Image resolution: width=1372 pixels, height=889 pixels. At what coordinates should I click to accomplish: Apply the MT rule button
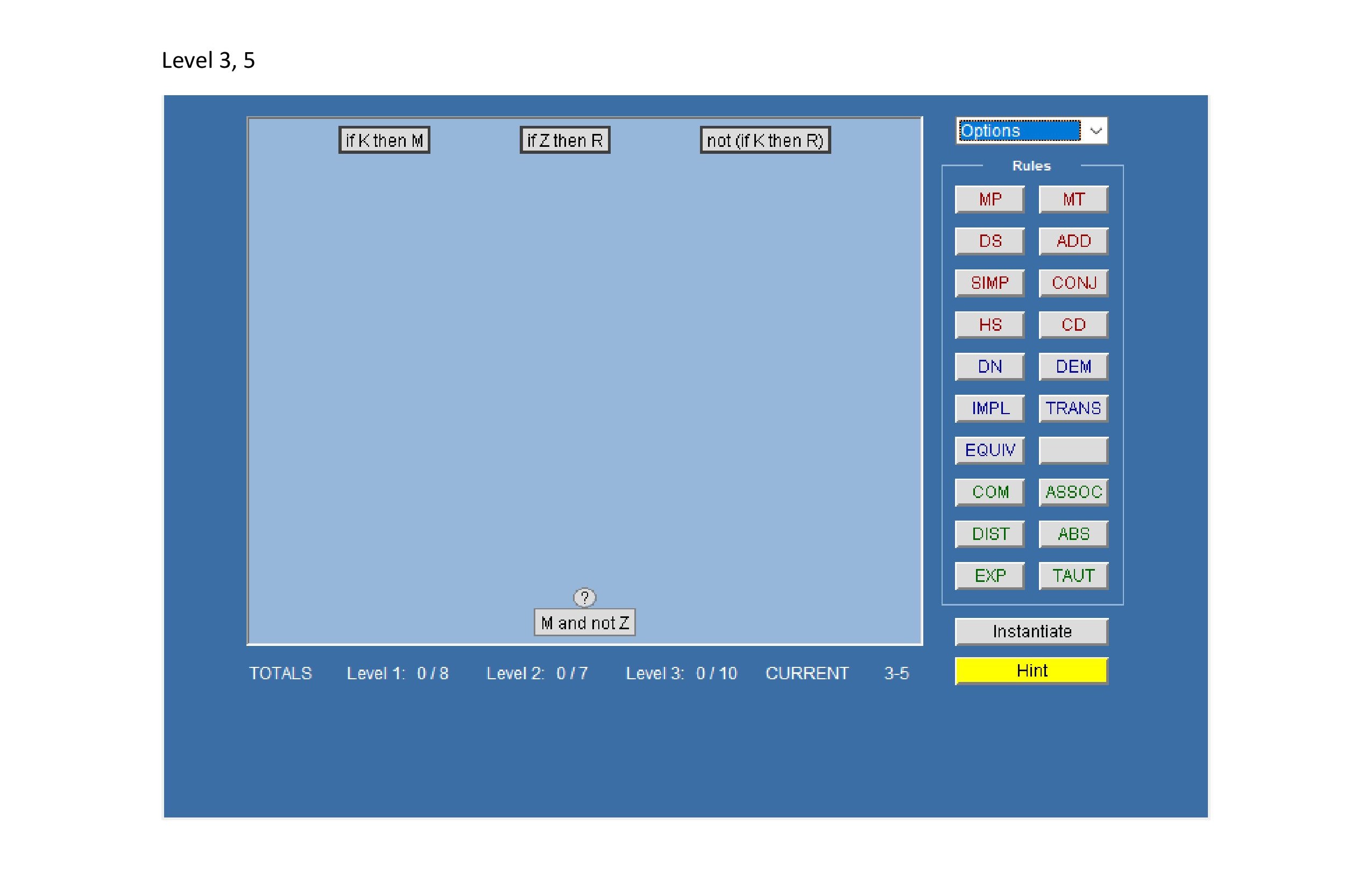(x=1073, y=200)
